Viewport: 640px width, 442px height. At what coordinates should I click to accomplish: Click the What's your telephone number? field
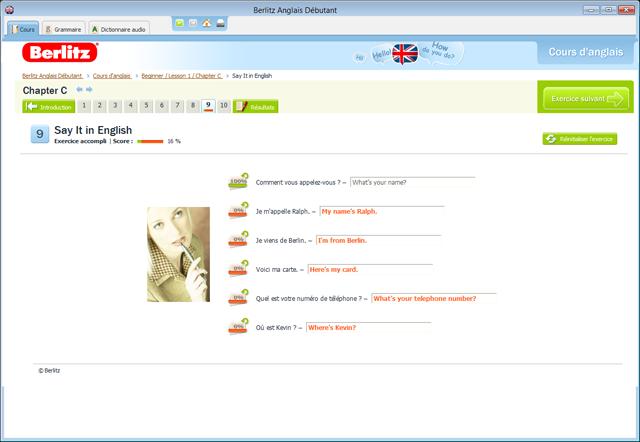coord(434,298)
